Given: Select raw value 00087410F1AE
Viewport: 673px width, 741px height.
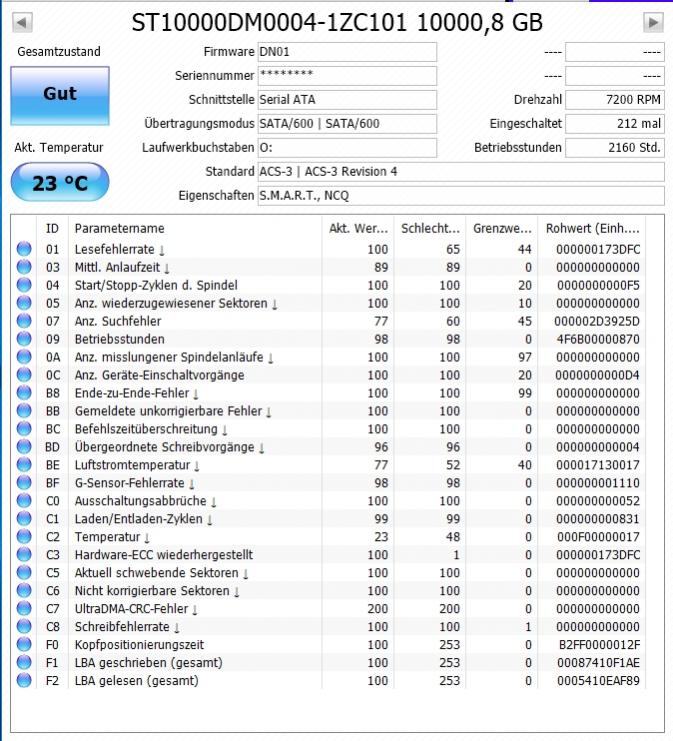Looking at the screenshot, I should [x=598, y=663].
